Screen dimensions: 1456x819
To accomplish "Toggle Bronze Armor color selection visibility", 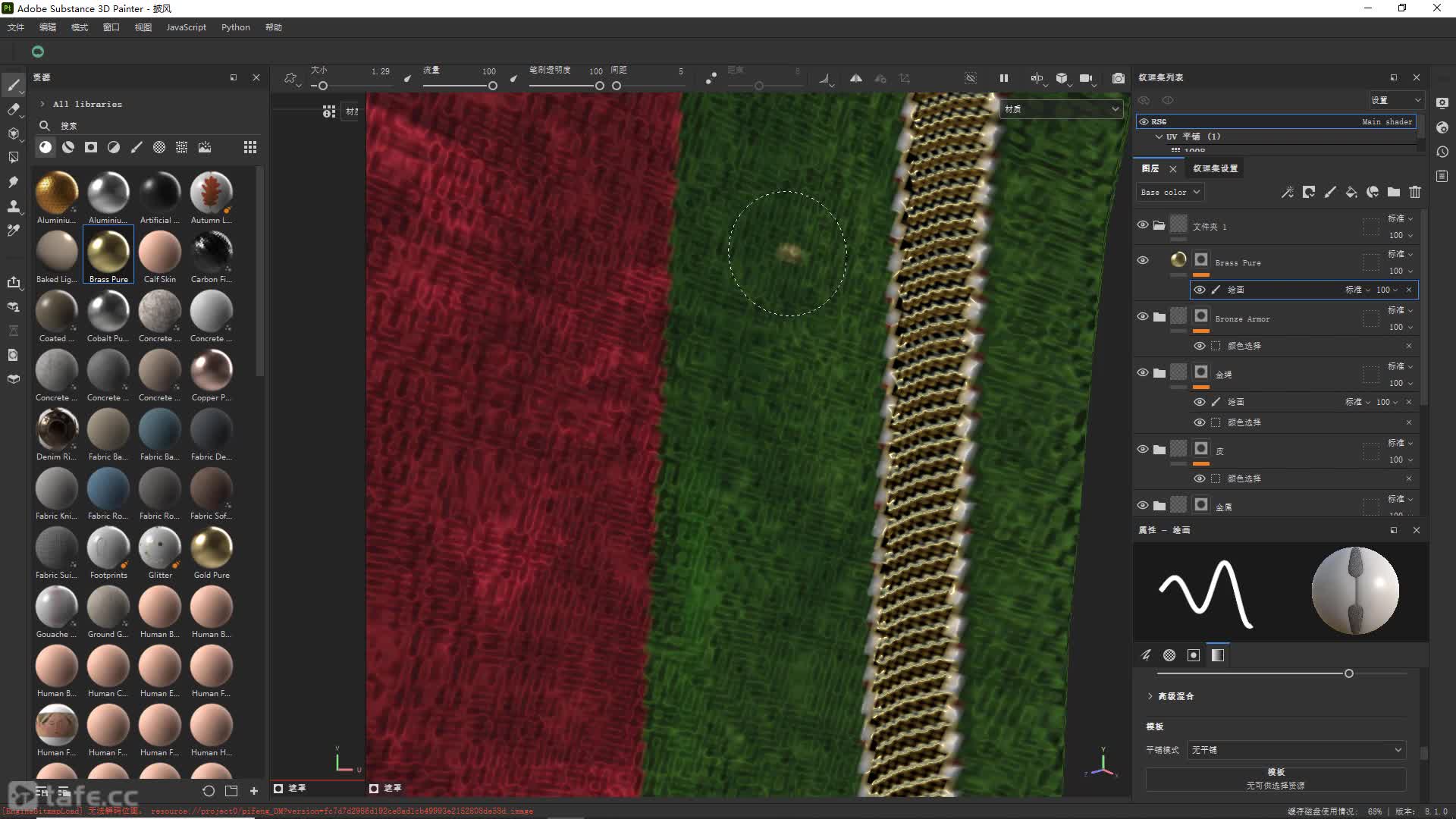I will [1200, 346].
